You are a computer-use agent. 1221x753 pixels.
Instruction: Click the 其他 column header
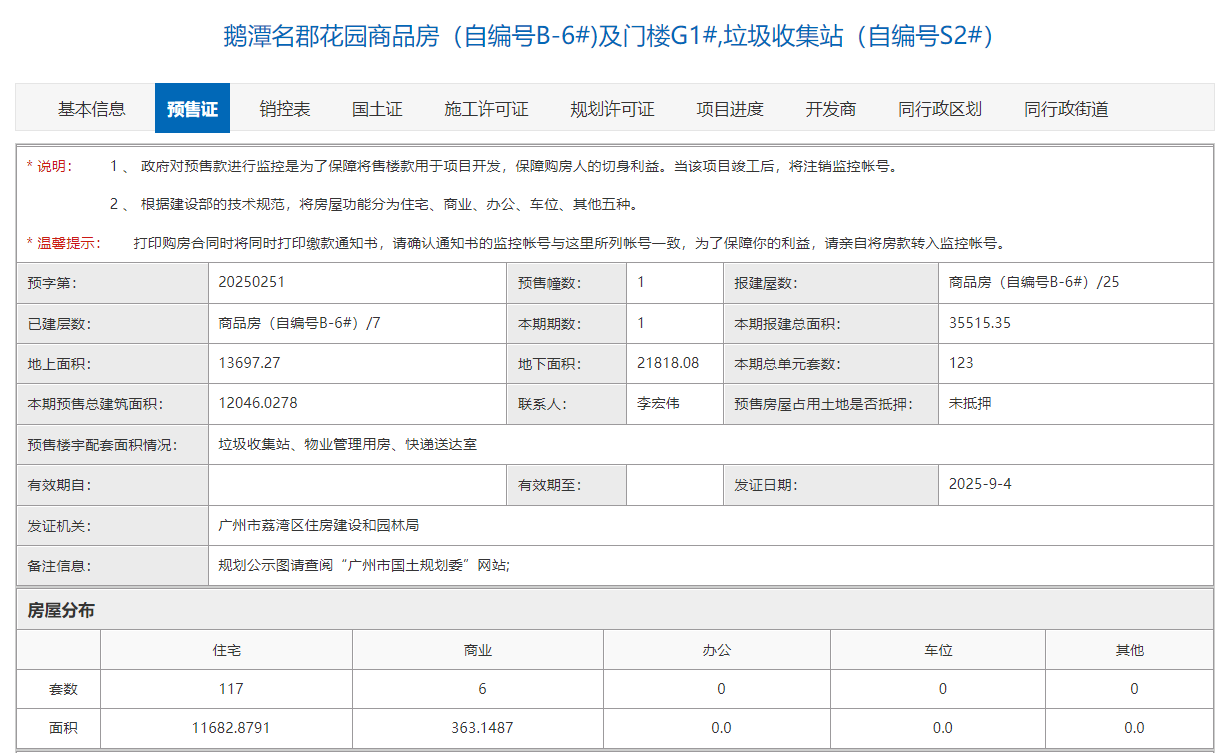point(1130,650)
